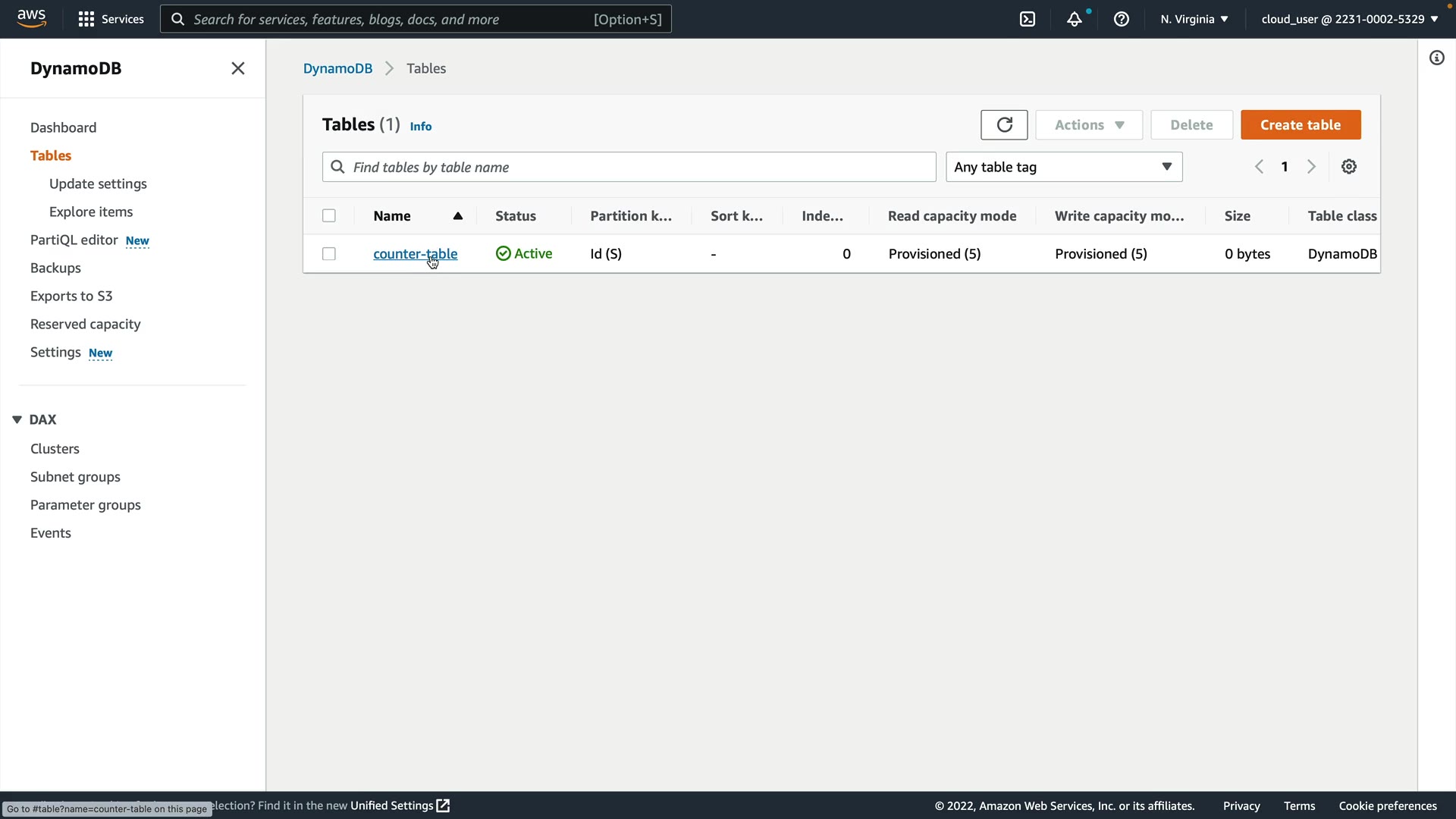The height and width of the screenshot is (819, 1456).
Task: Open table preferences gear icon
Action: (1349, 167)
